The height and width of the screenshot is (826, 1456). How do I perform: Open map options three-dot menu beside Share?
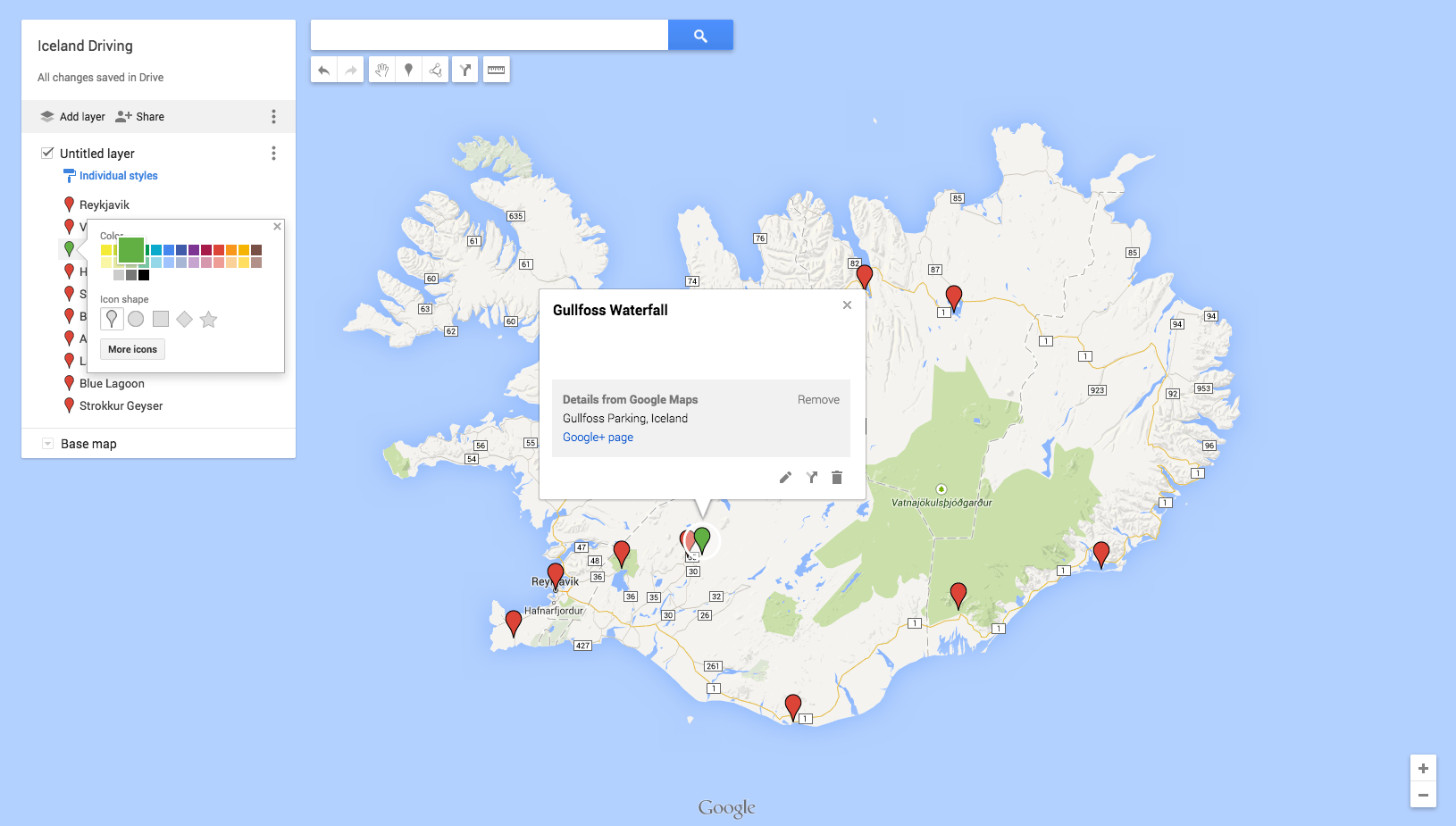(x=273, y=116)
